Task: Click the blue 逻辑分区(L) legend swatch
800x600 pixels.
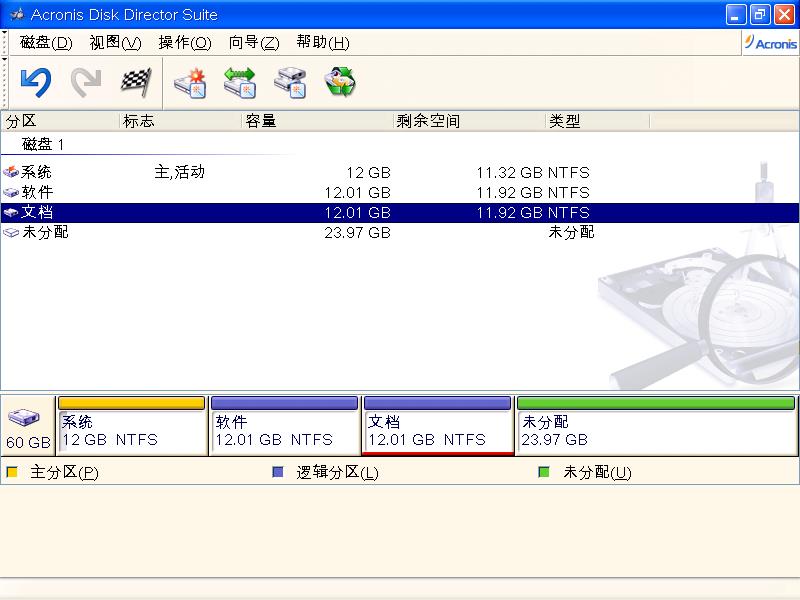Action: pyautogui.click(x=278, y=472)
